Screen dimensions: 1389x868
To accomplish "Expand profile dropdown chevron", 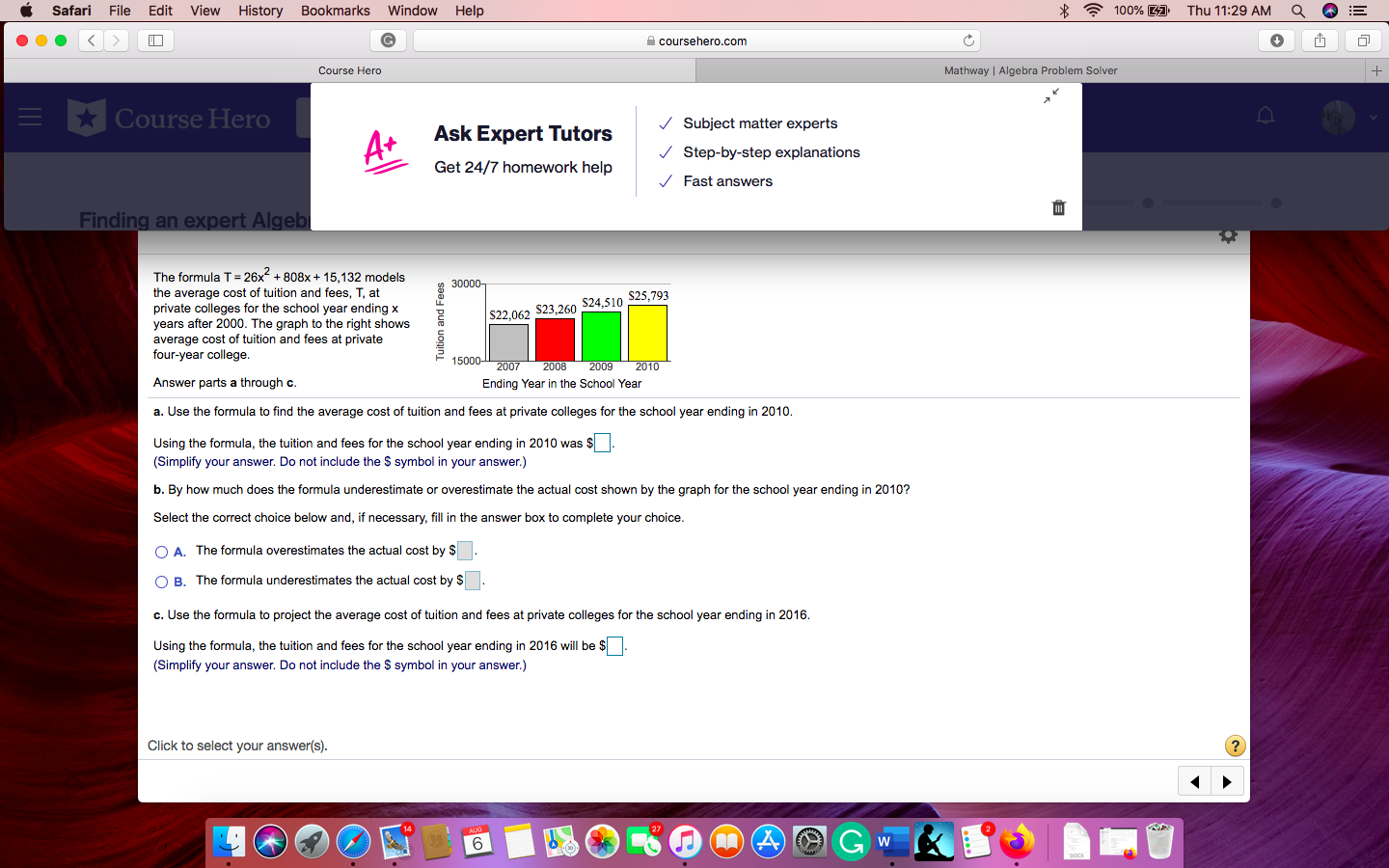I will 1373,118.
